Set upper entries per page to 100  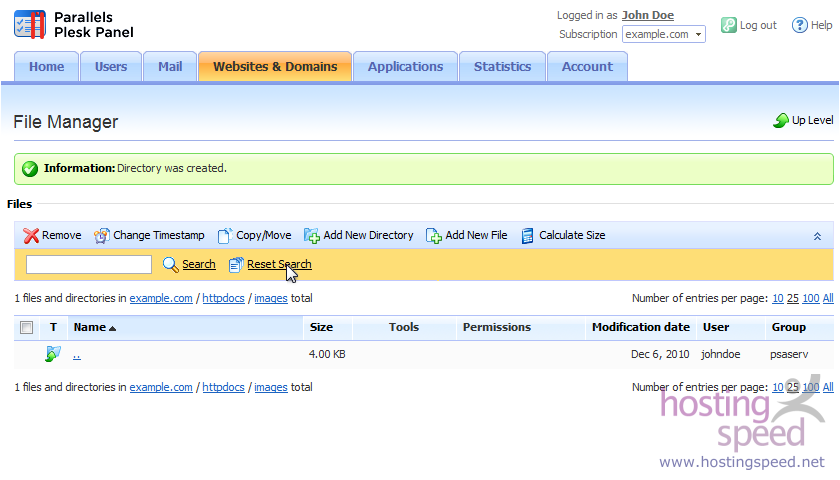[811, 298]
